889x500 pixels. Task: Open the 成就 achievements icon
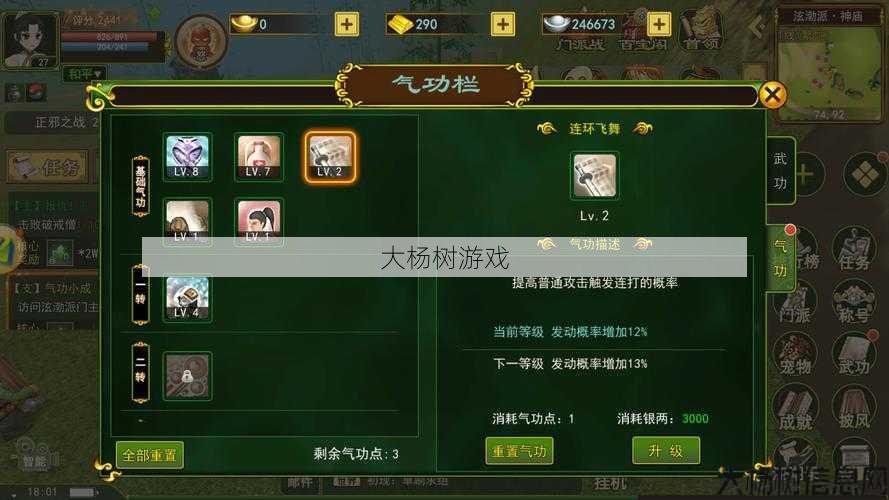[x=795, y=409]
